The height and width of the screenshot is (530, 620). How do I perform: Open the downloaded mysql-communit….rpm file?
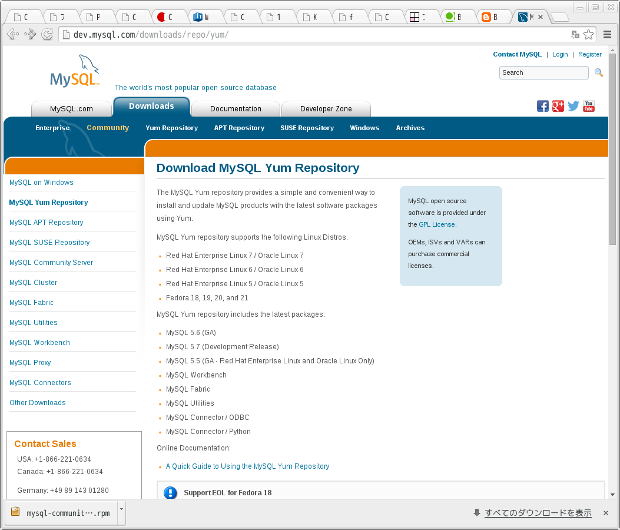point(62,513)
